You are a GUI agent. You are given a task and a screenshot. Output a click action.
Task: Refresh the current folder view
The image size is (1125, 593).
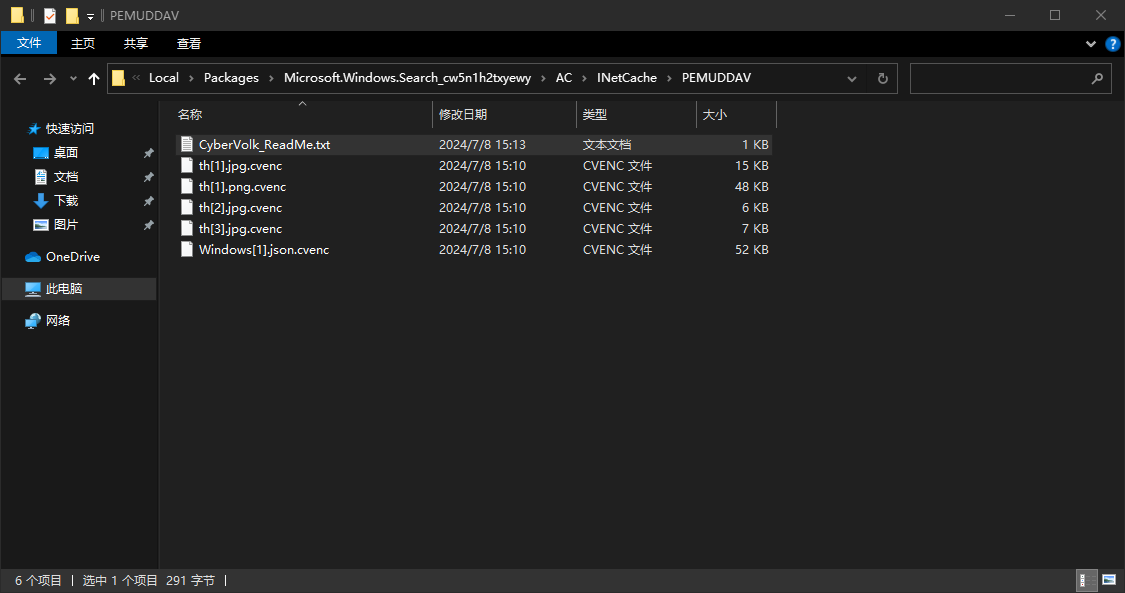pos(882,79)
